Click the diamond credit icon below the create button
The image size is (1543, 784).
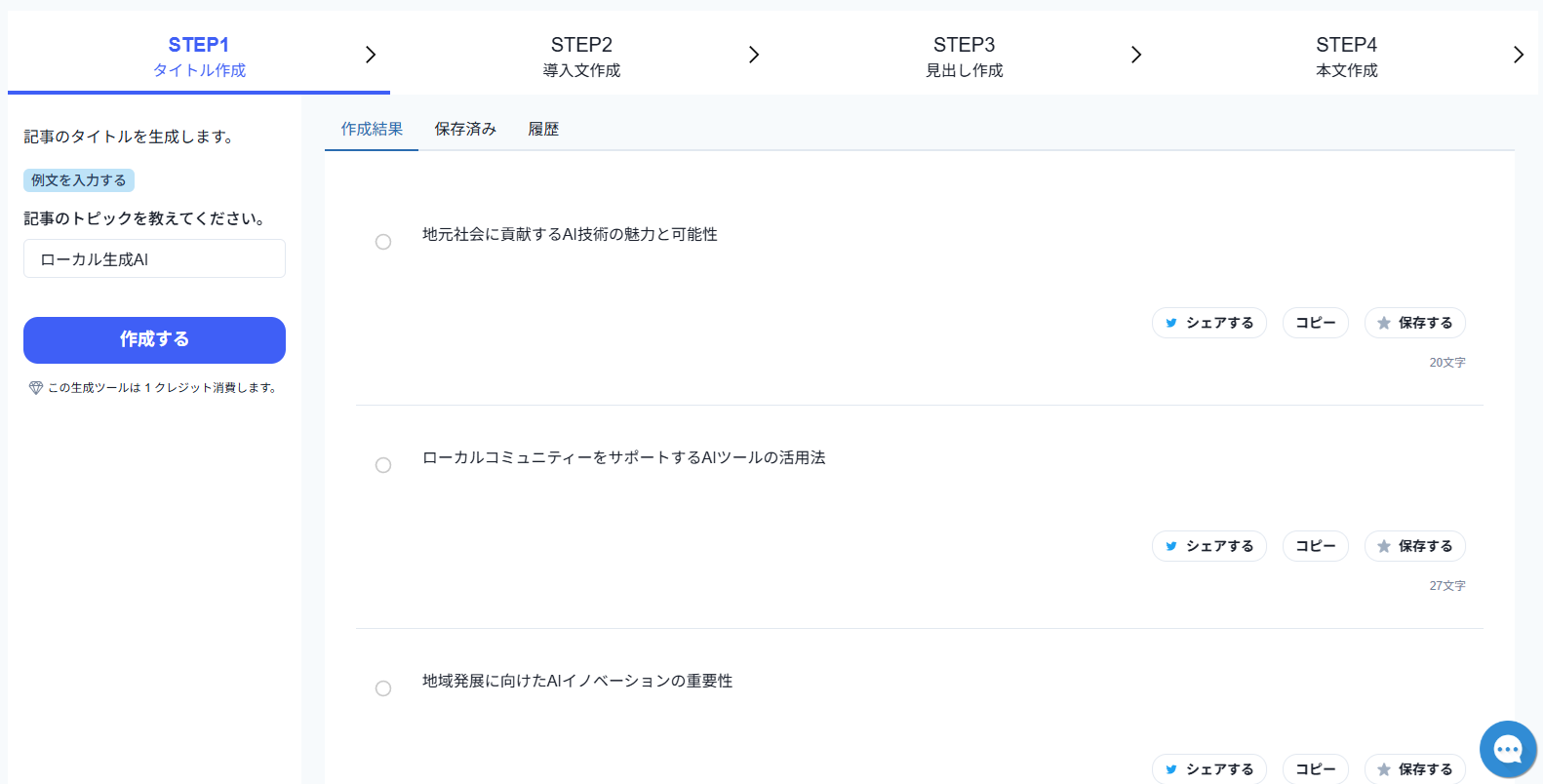[x=36, y=388]
